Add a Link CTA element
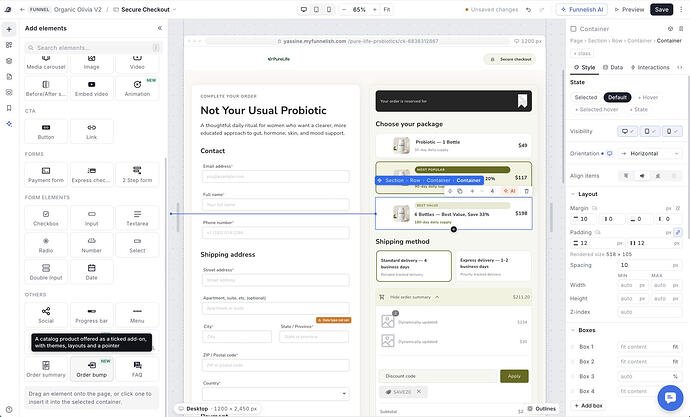This screenshot has width=690, height=417. pos(91,131)
